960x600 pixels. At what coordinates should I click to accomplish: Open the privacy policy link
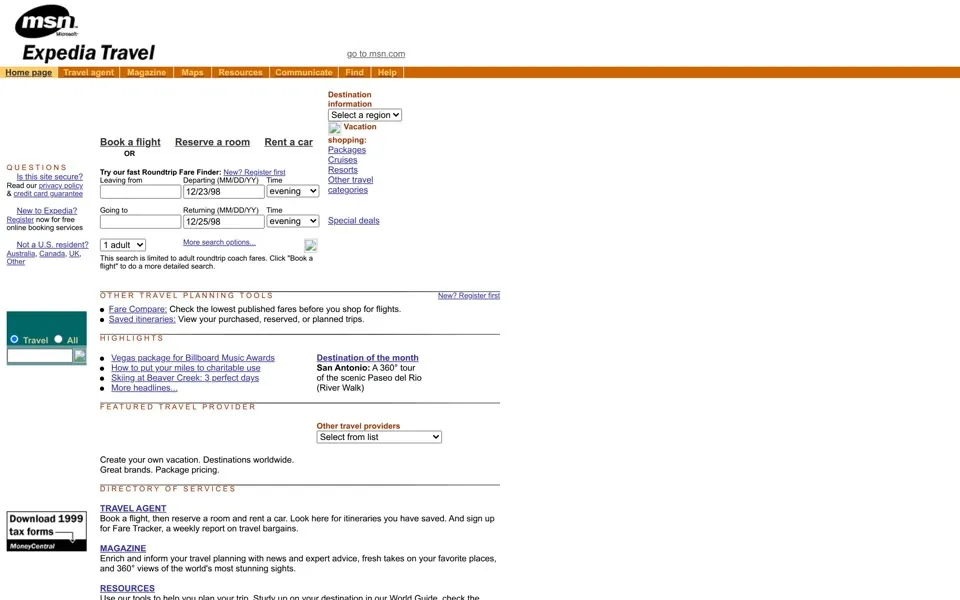(61, 186)
